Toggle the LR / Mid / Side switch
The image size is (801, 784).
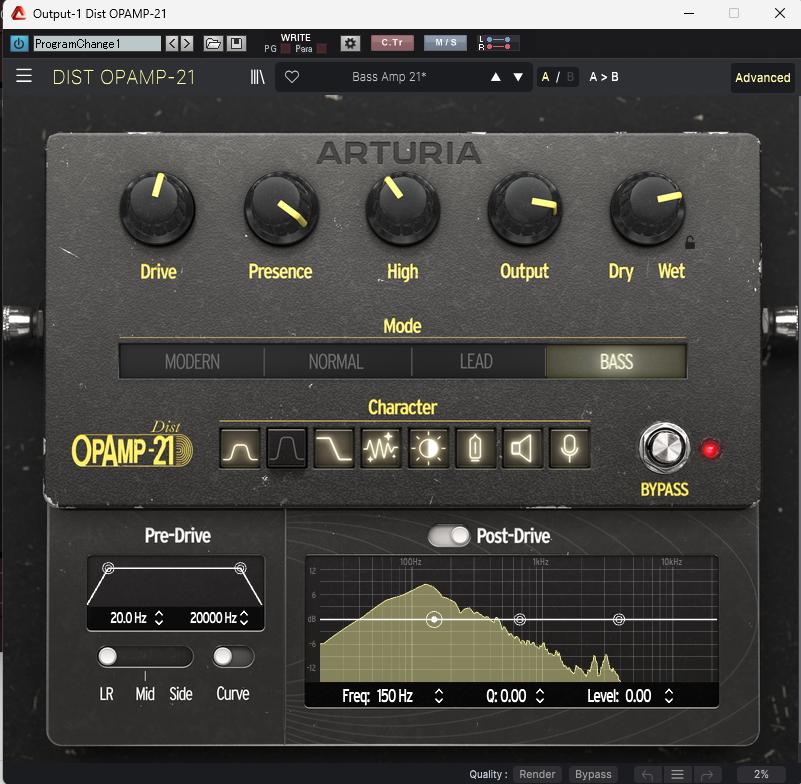(145, 657)
